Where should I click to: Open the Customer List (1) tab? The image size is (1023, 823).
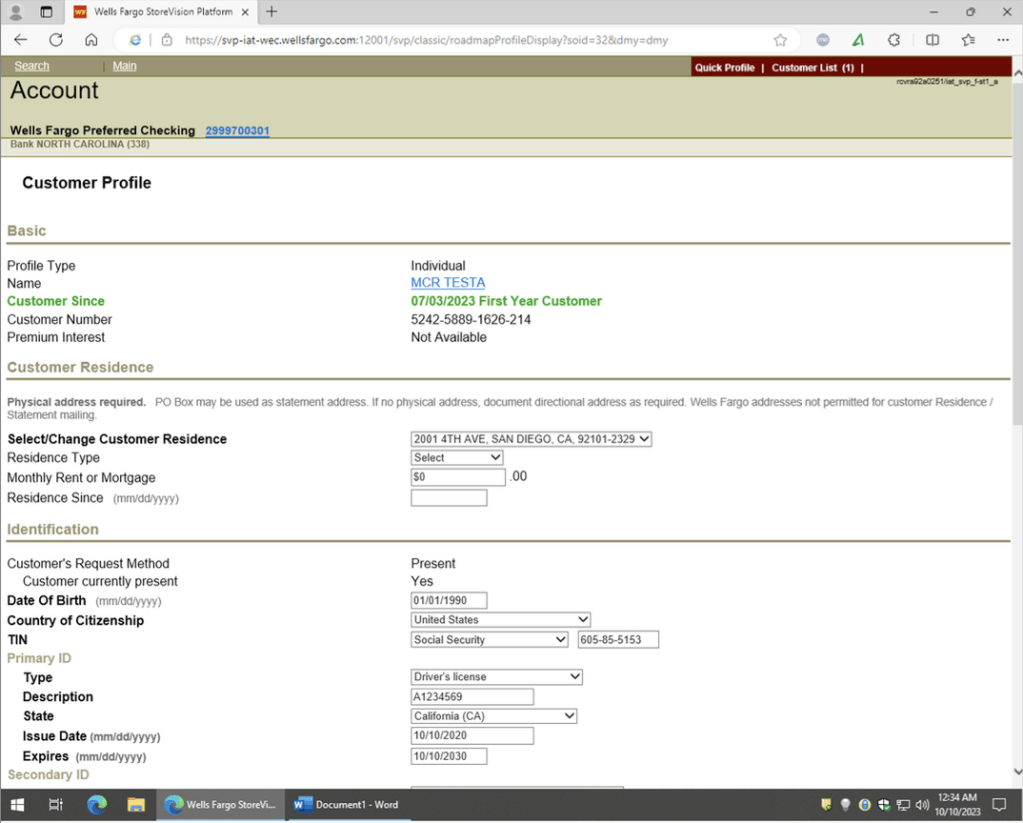[x=812, y=68]
